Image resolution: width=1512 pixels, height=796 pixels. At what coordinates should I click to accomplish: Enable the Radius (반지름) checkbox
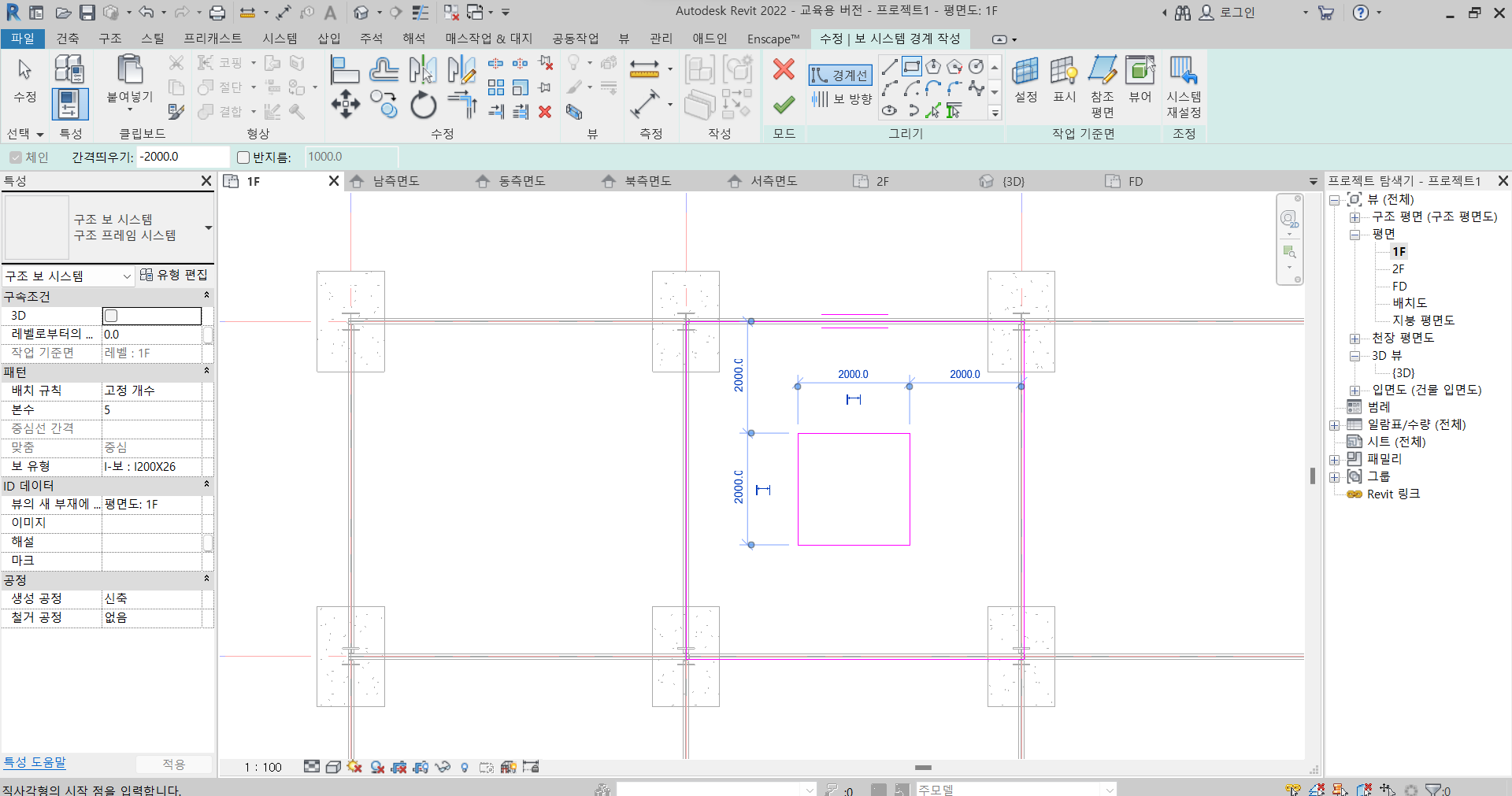(243, 157)
